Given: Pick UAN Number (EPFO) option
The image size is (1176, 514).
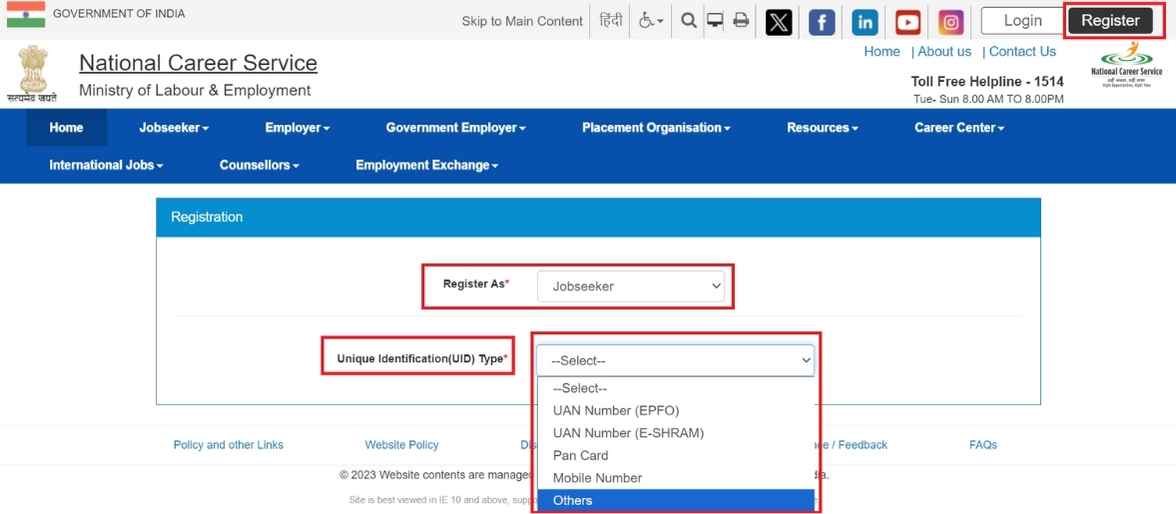Looking at the screenshot, I should [615, 410].
